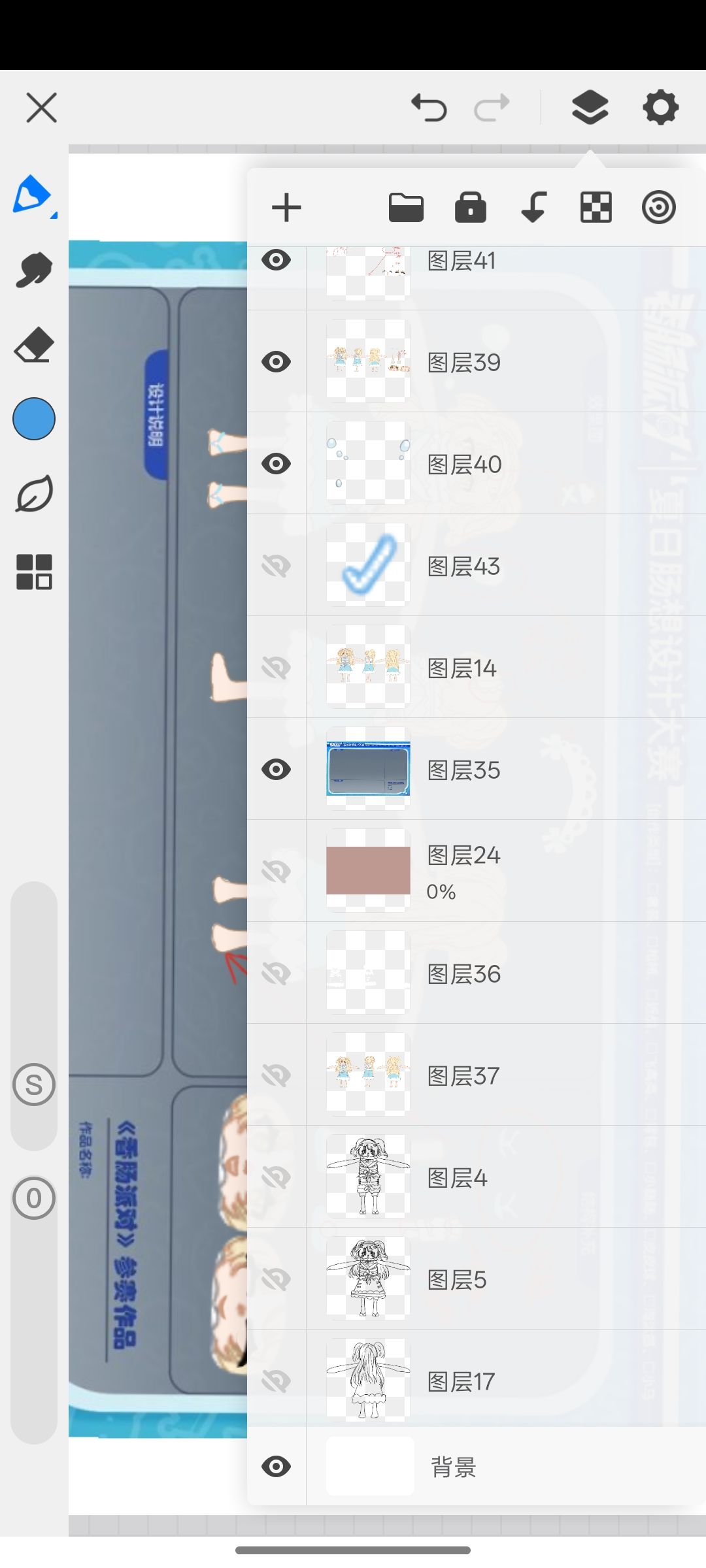Open the blue color swatch

click(34, 419)
